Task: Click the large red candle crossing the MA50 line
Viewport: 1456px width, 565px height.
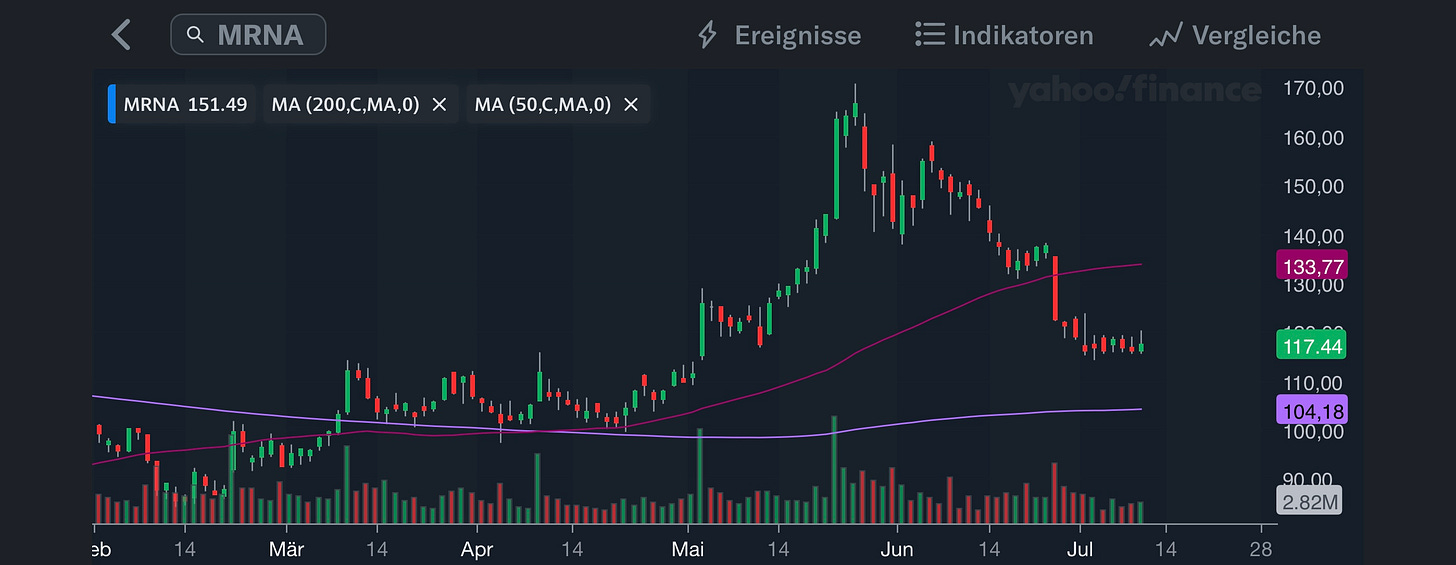Action: pos(1055,288)
